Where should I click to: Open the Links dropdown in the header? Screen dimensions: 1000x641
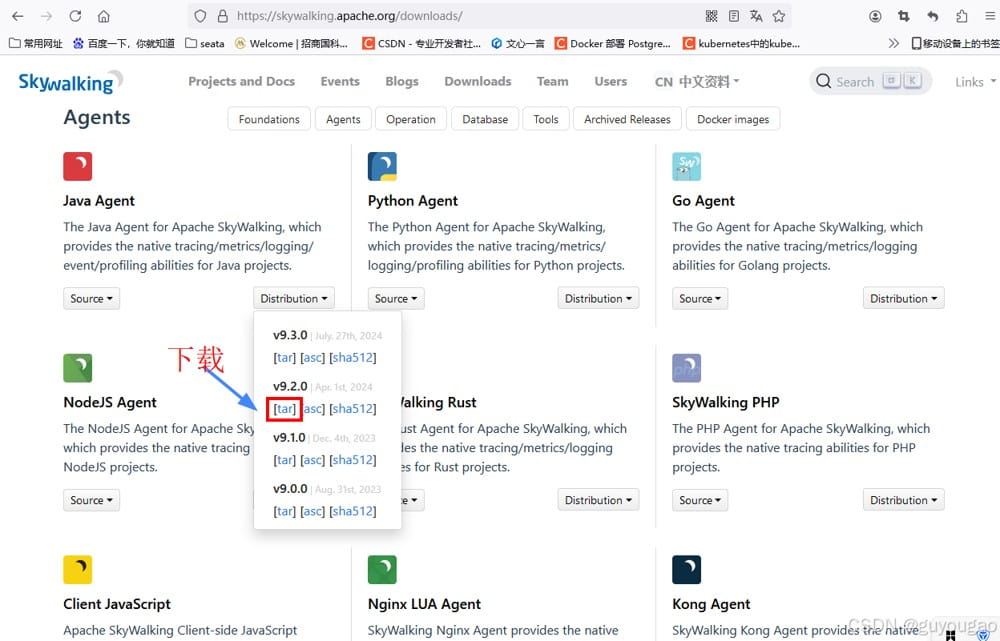tap(975, 82)
